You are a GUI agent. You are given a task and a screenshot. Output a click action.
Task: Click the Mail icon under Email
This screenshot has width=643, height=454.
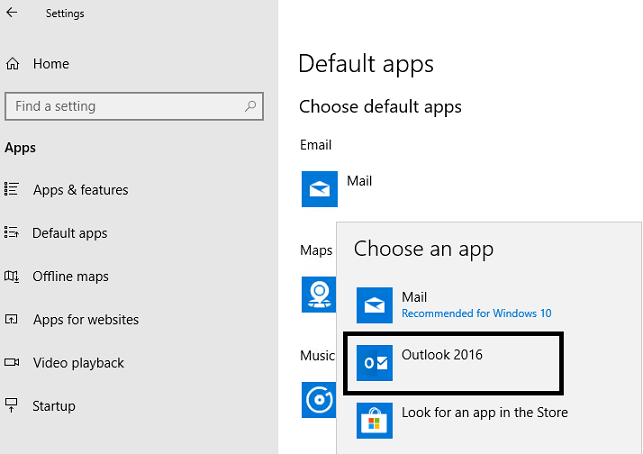(x=319, y=189)
